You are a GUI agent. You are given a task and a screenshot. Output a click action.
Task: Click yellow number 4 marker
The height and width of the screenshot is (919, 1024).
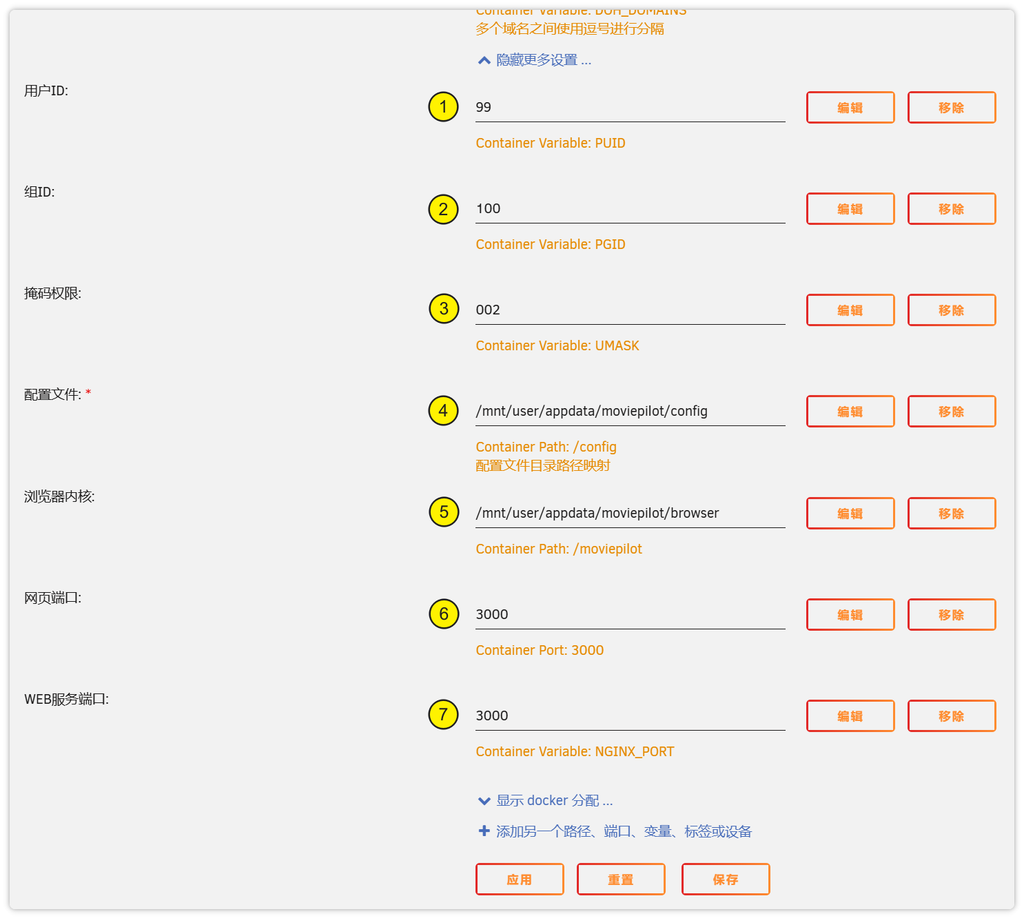(x=443, y=411)
